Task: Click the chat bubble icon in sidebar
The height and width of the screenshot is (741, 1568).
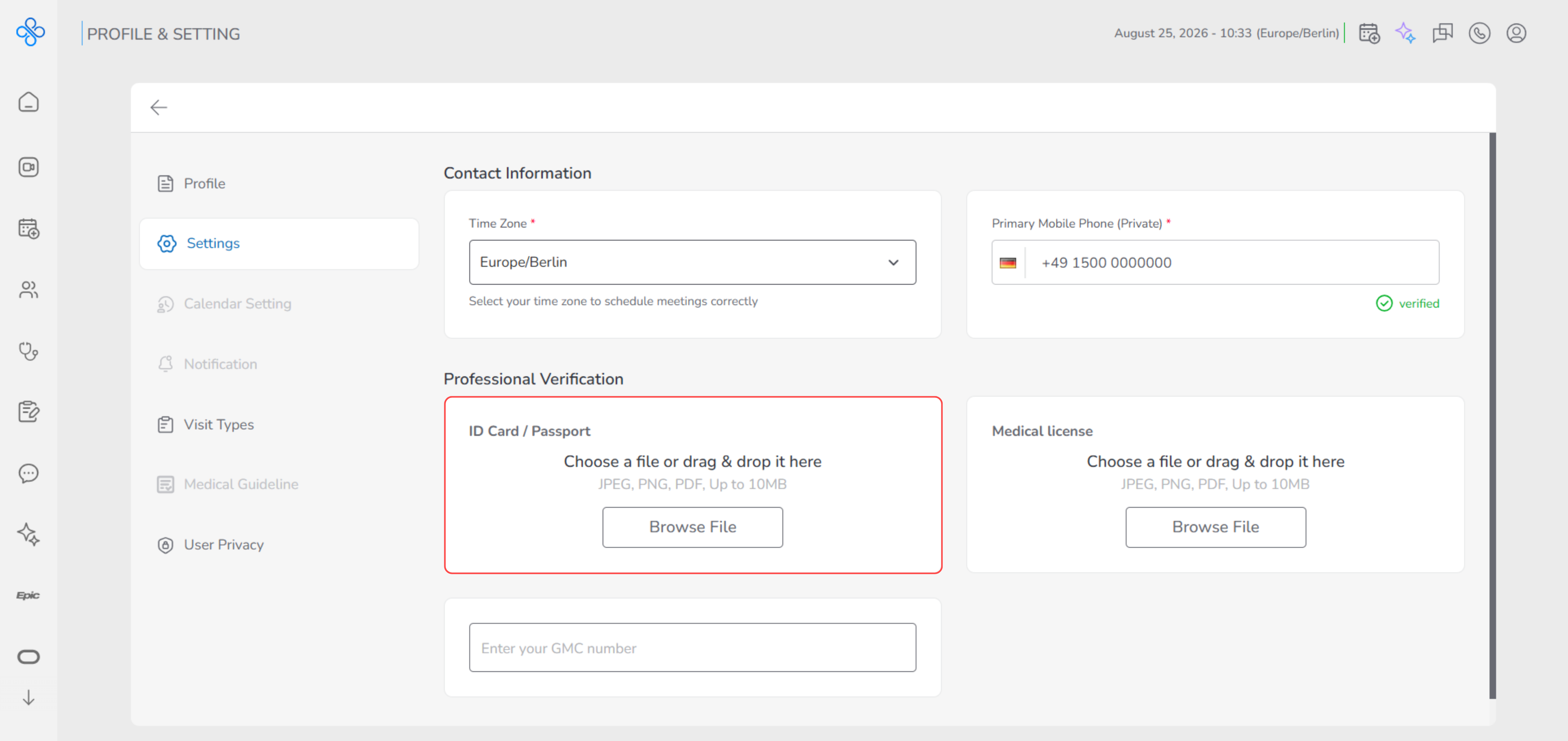Action: click(x=29, y=473)
